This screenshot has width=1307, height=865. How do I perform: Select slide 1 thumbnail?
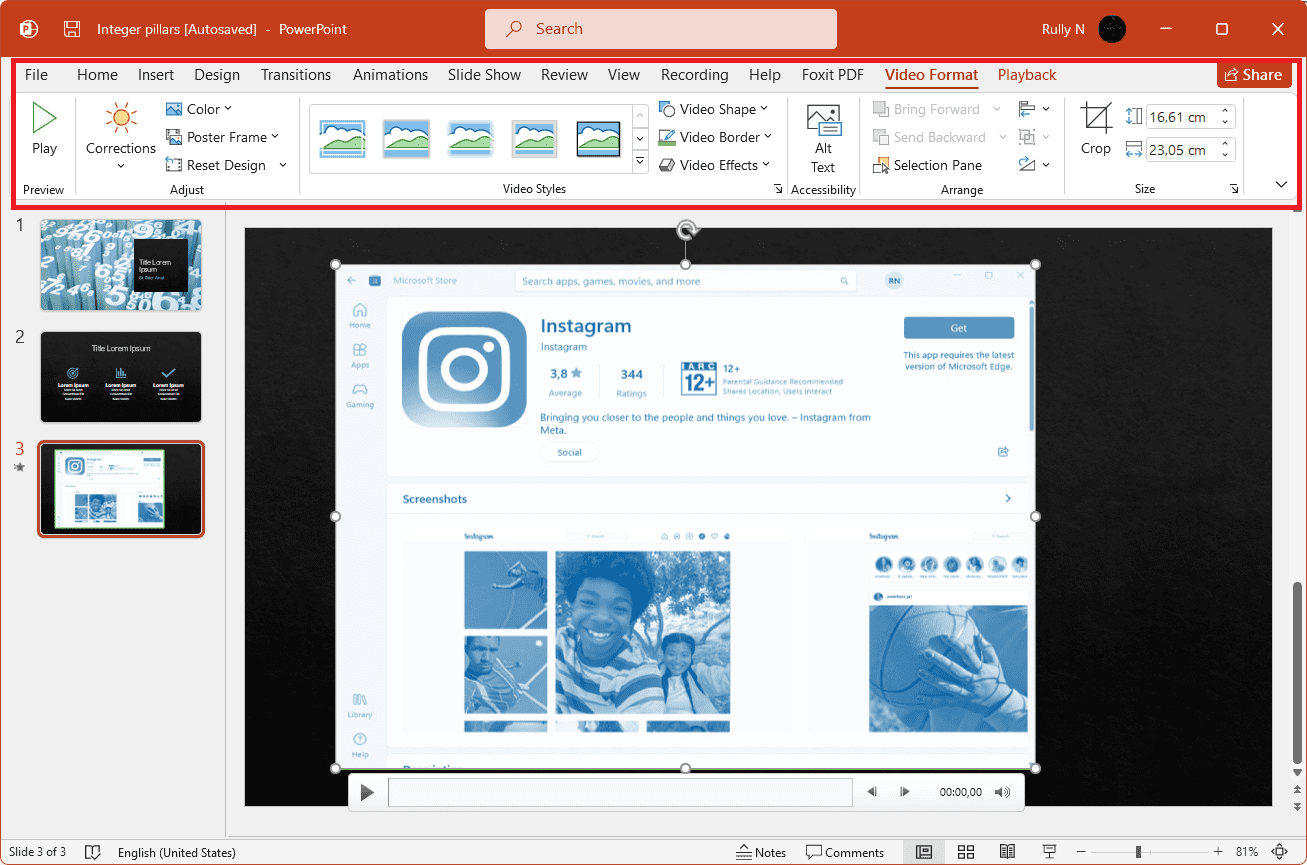[121, 265]
